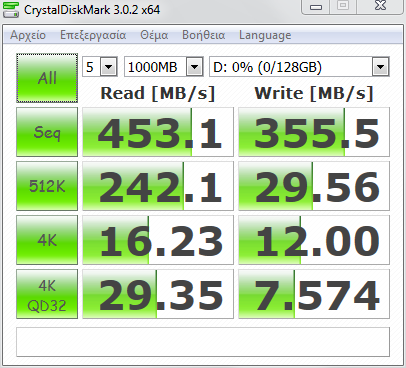The image size is (406, 368).
Task: Open the Language menu
Action: [265, 35]
